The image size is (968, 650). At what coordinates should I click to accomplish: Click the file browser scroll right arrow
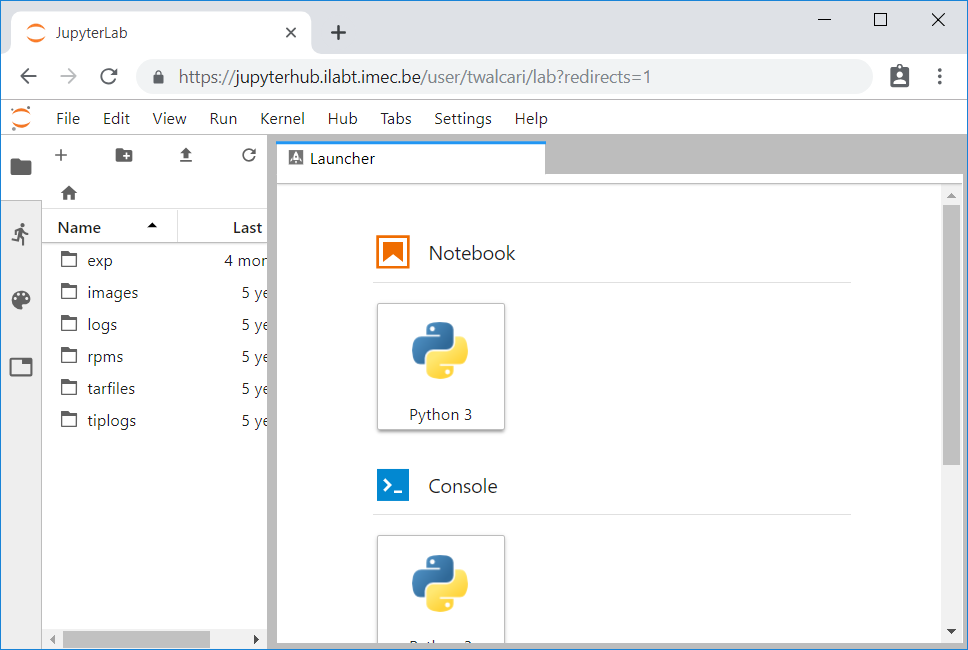256,640
